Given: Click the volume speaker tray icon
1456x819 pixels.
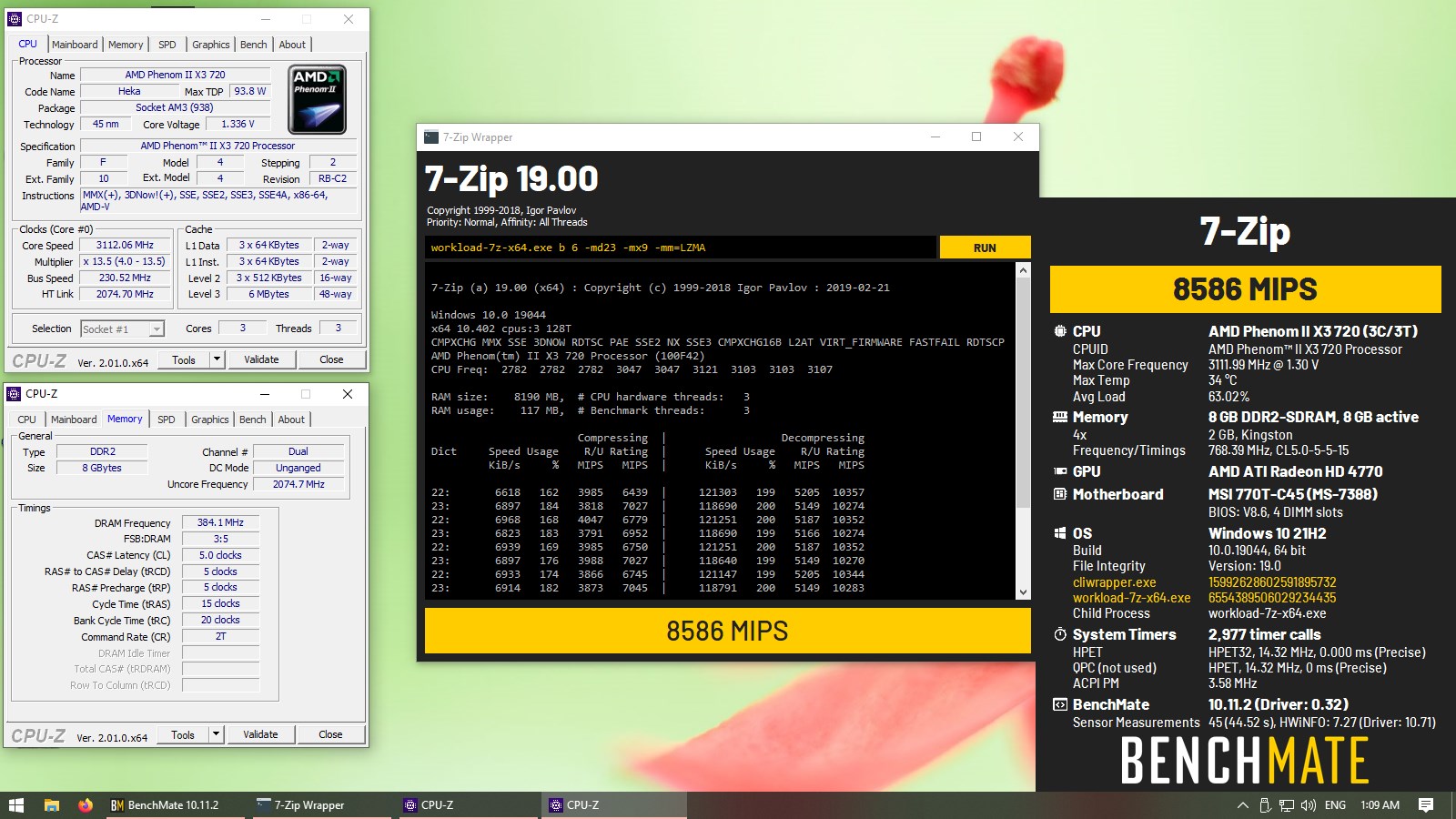Looking at the screenshot, I should click(x=1309, y=805).
